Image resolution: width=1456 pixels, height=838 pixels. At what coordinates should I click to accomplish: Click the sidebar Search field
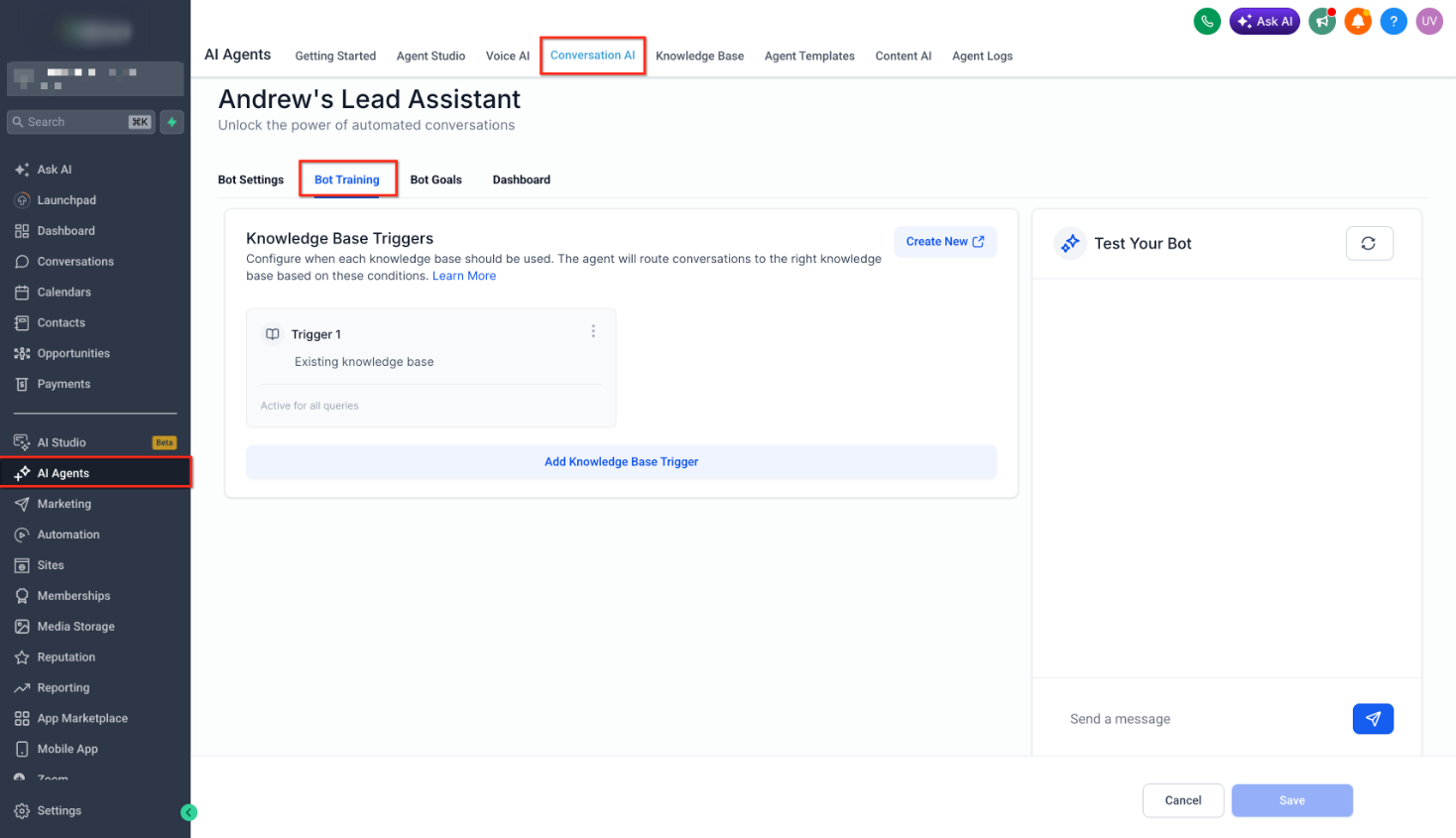click(x=81, y=122)
